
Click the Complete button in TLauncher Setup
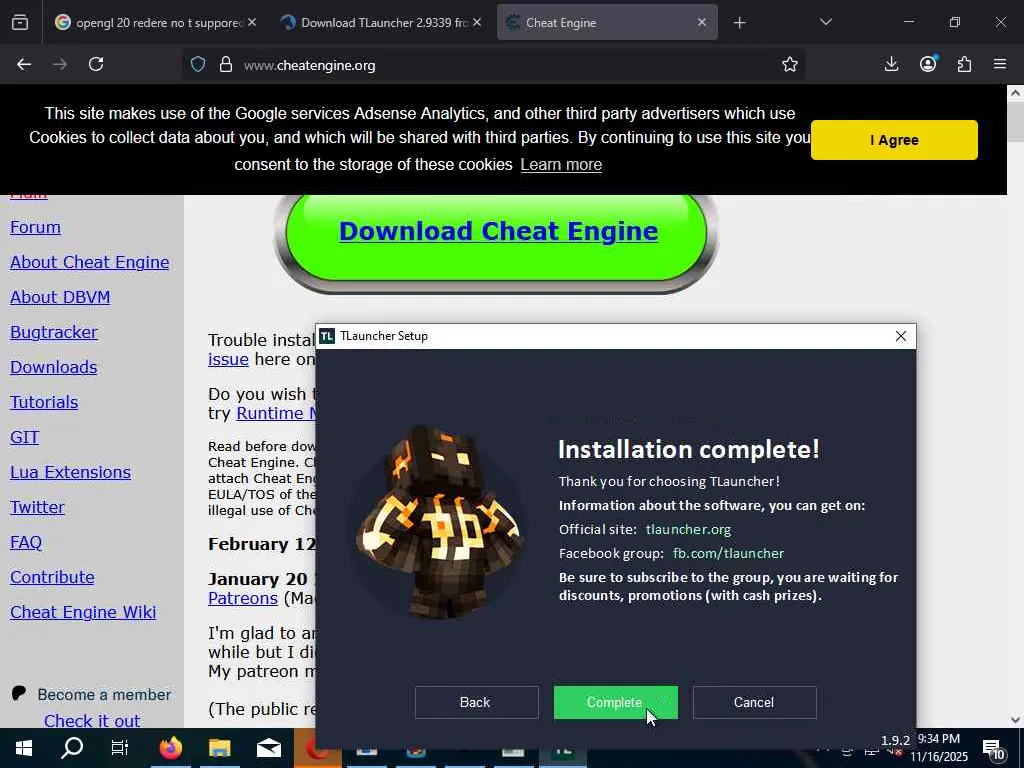pyautogui.click(x=615, y=702)
